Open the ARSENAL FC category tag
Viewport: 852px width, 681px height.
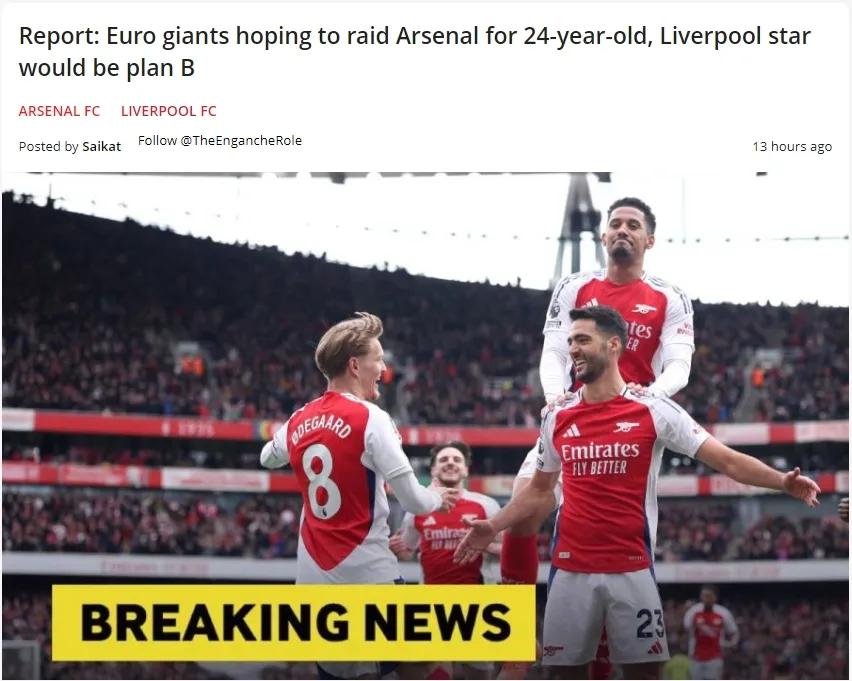coord(59,111)
